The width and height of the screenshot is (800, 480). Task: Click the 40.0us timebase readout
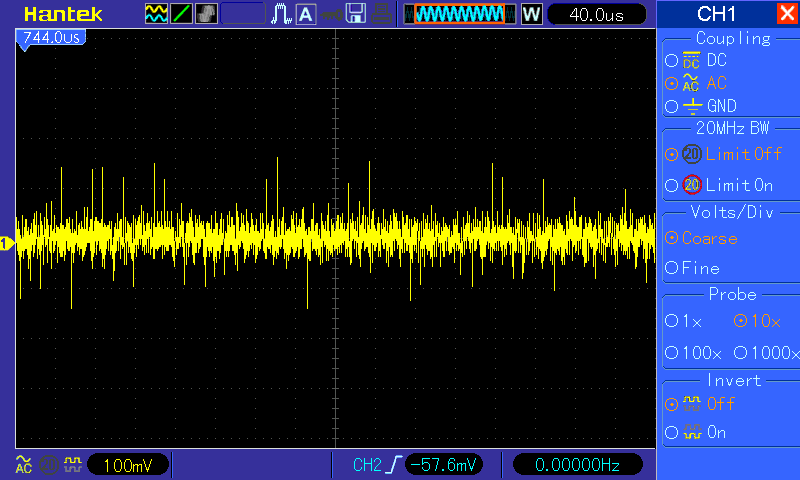click(x=596, y=14)
